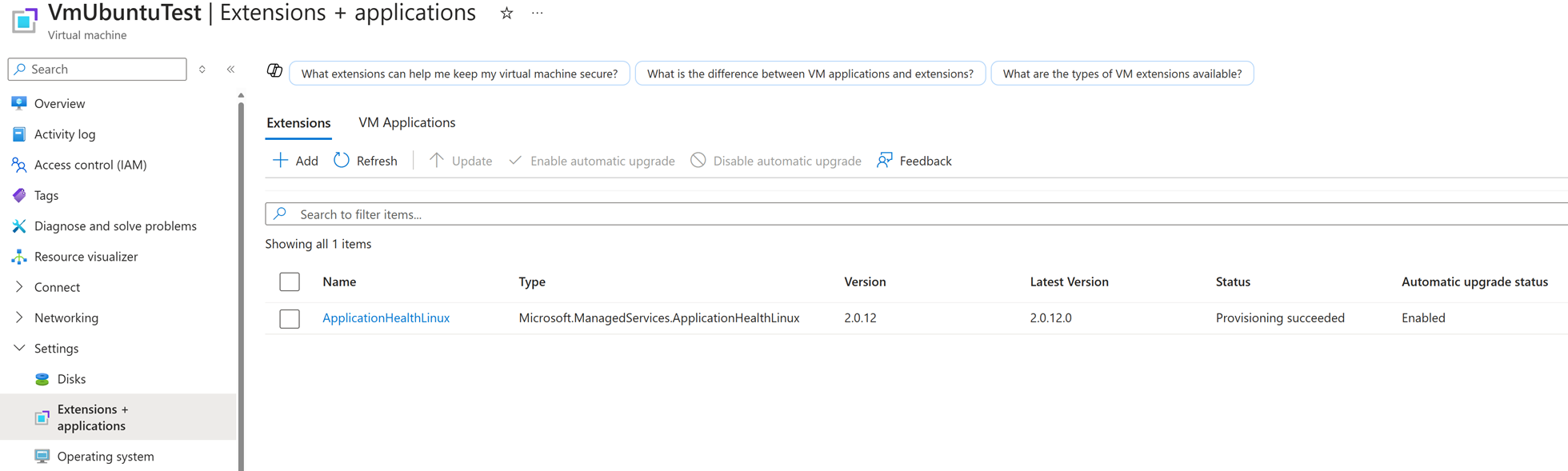Open Feedback from the toolbar
The image size is (1568, 471).
click(914, 161)
